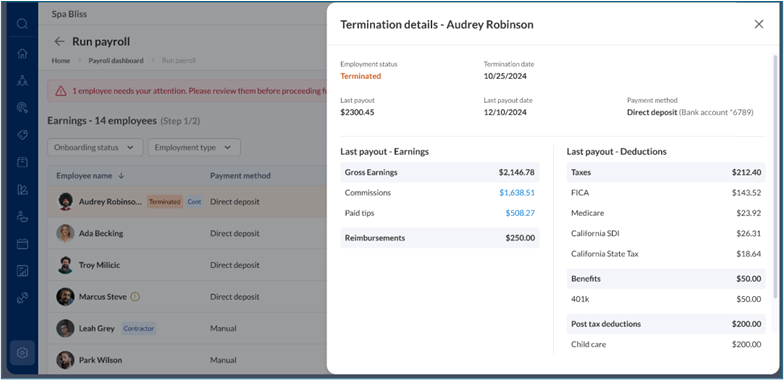The height and width of the screenshot is (380, 784).
Task: Click Audrey Robinson's avatar
Action: tap(65, 202)
